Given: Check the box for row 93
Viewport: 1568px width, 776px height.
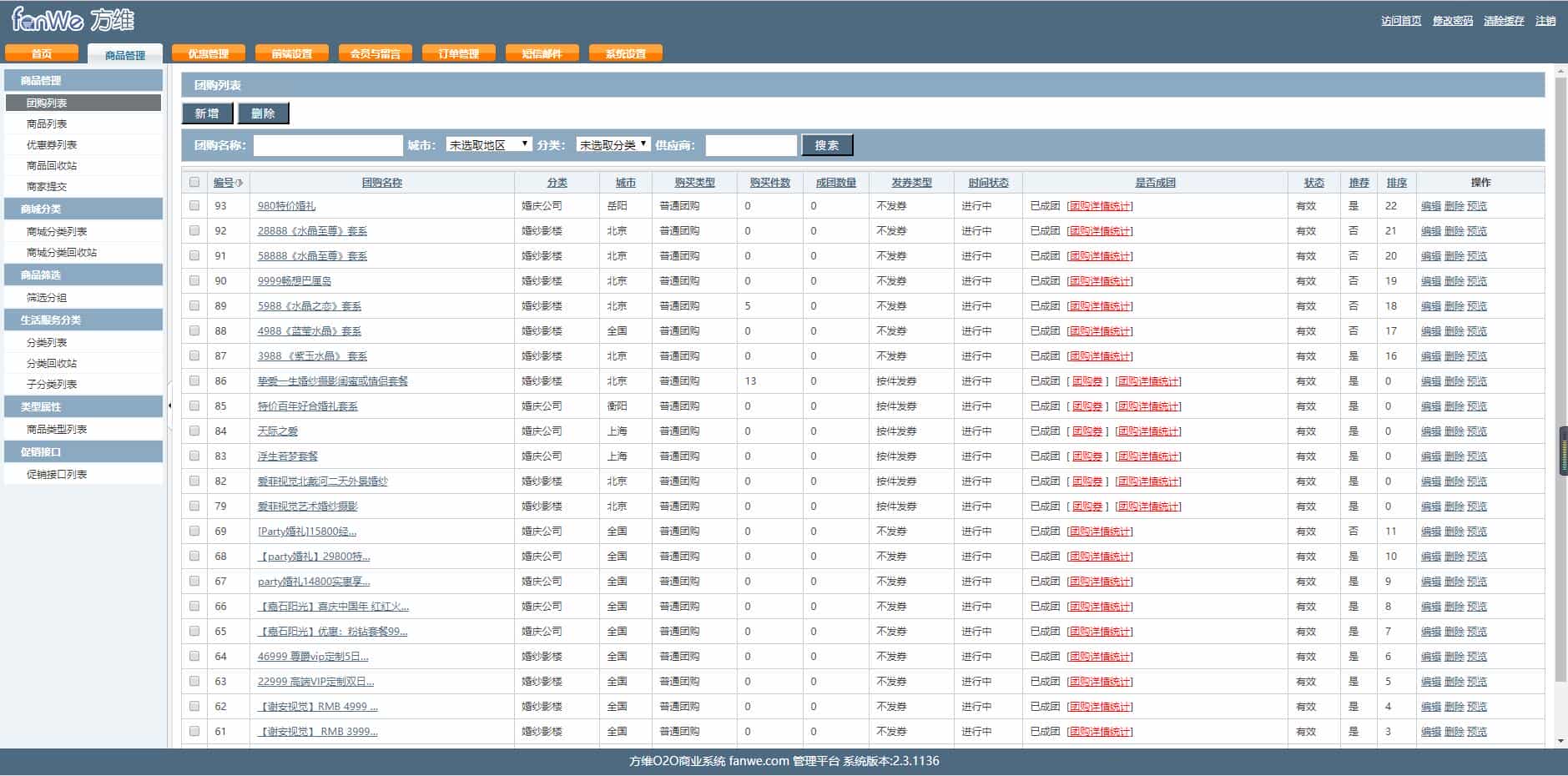Looking at the screenshot, I should click(194, 205).
